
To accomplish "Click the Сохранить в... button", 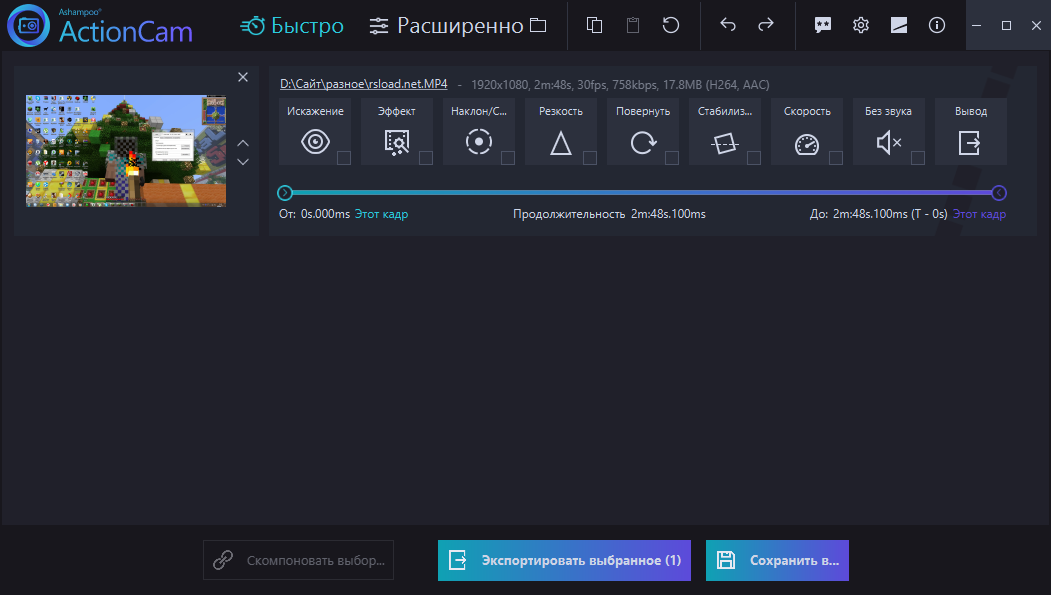I will (x=778, y=560).
